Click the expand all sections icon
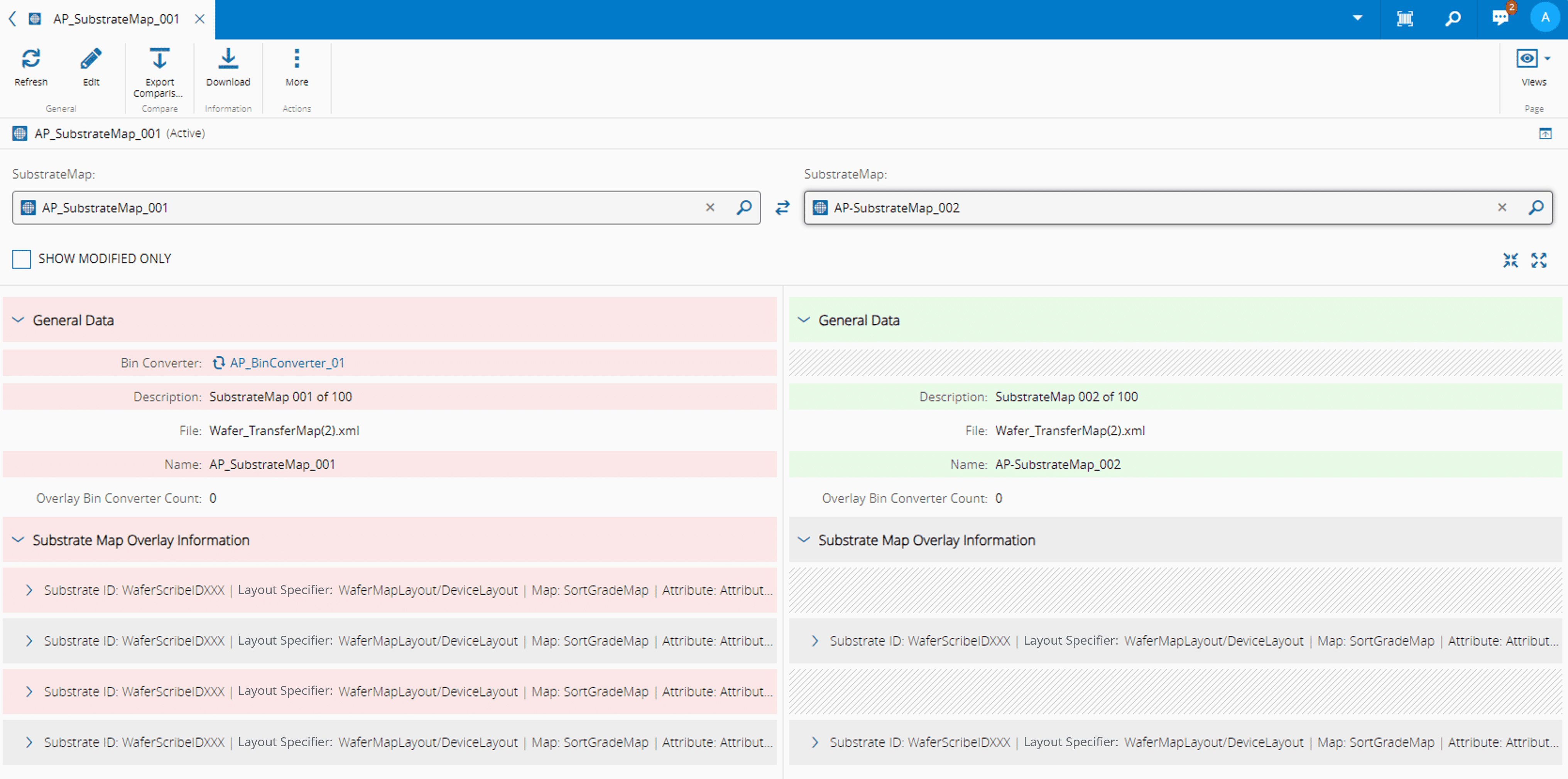The width and height of the screenshot is (1568, 779). coord(1539,260)
